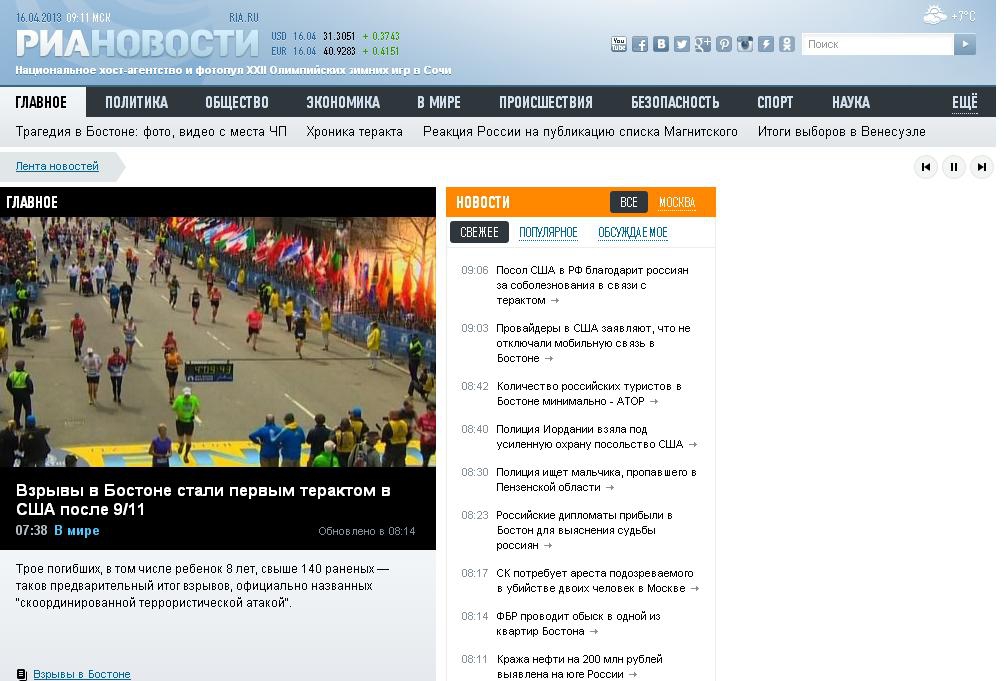Click the РИА Новости logo

(137, 44)
